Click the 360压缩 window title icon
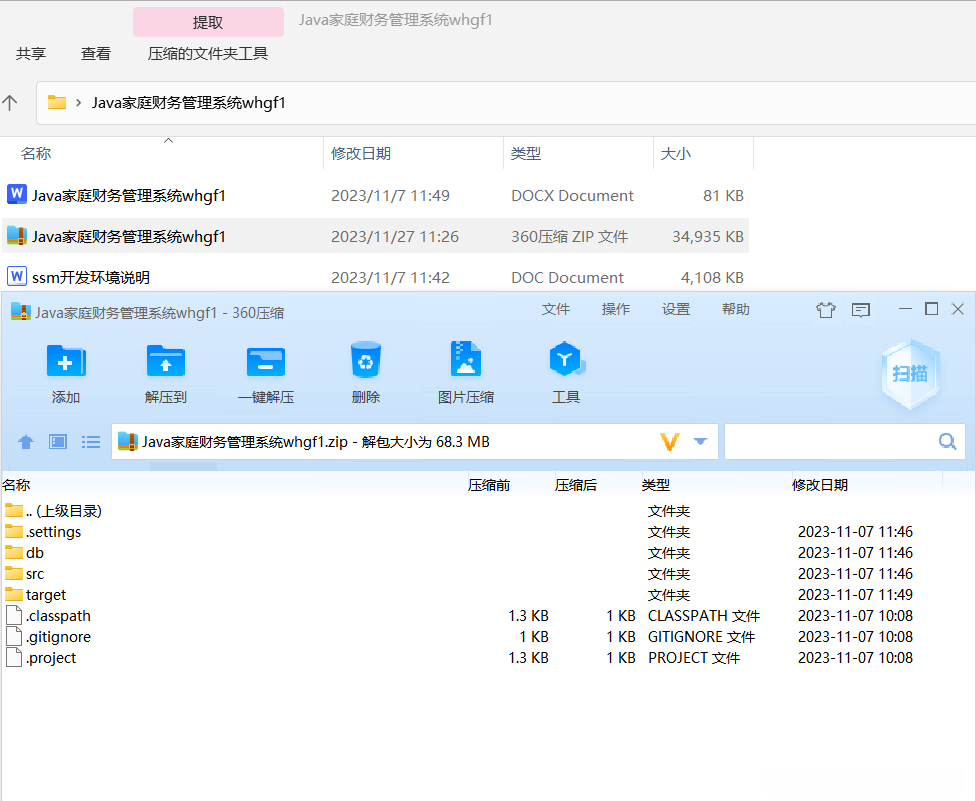This screenshot has width=976, height=801. (x=21, y=311)
